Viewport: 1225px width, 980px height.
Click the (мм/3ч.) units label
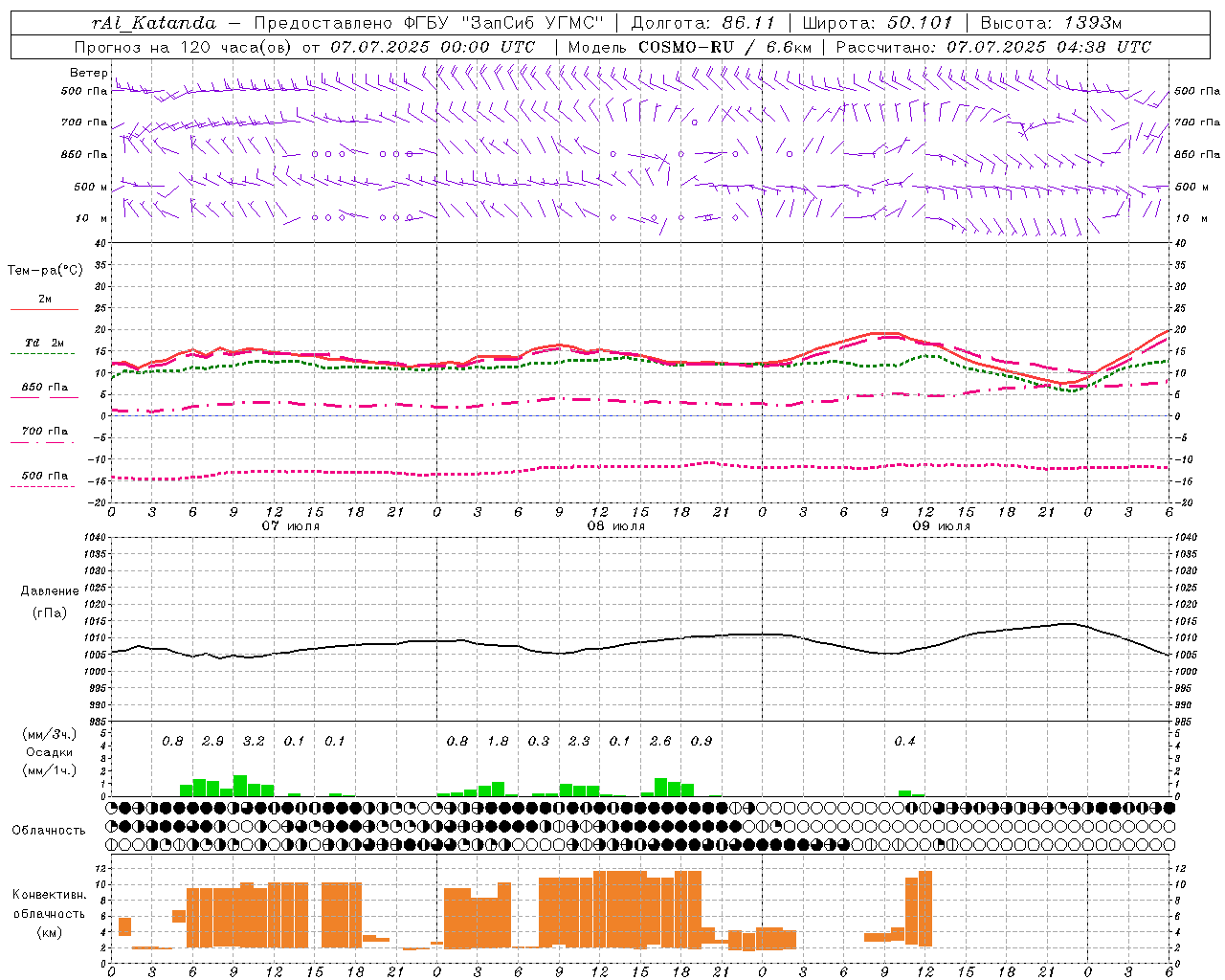pos(50,734)
